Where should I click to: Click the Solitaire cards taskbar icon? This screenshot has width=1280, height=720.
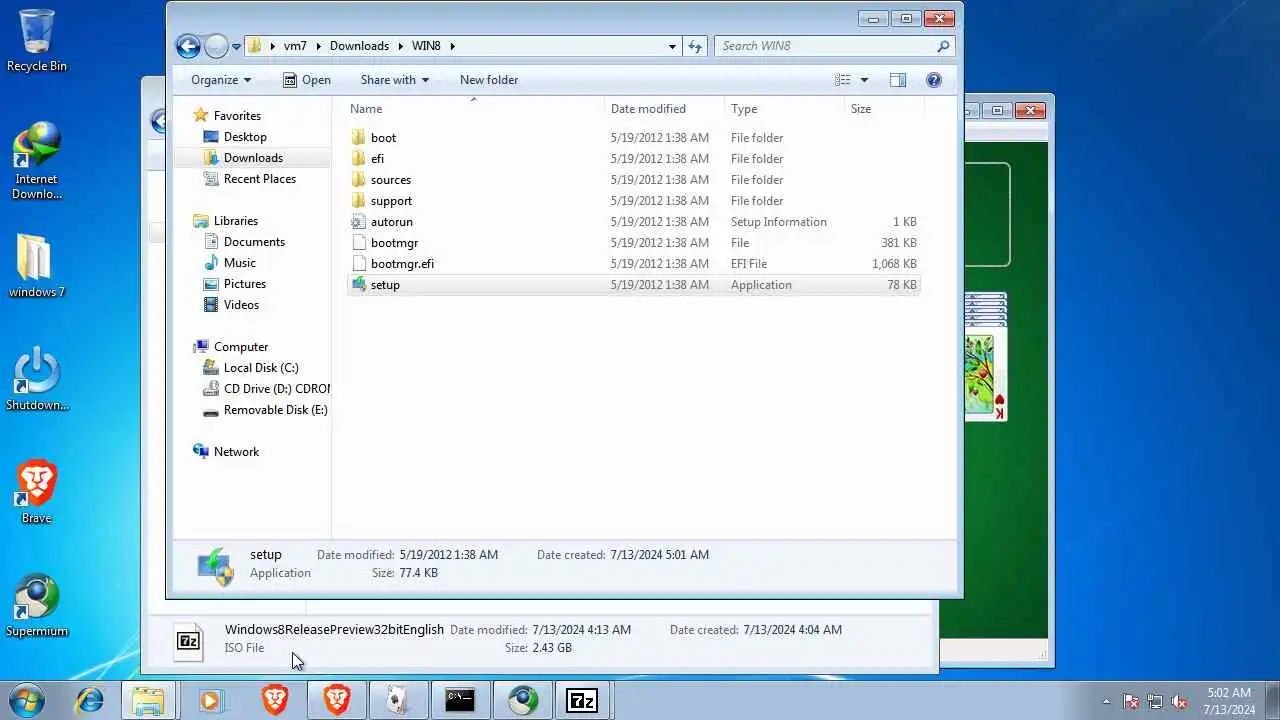[398, 700]
